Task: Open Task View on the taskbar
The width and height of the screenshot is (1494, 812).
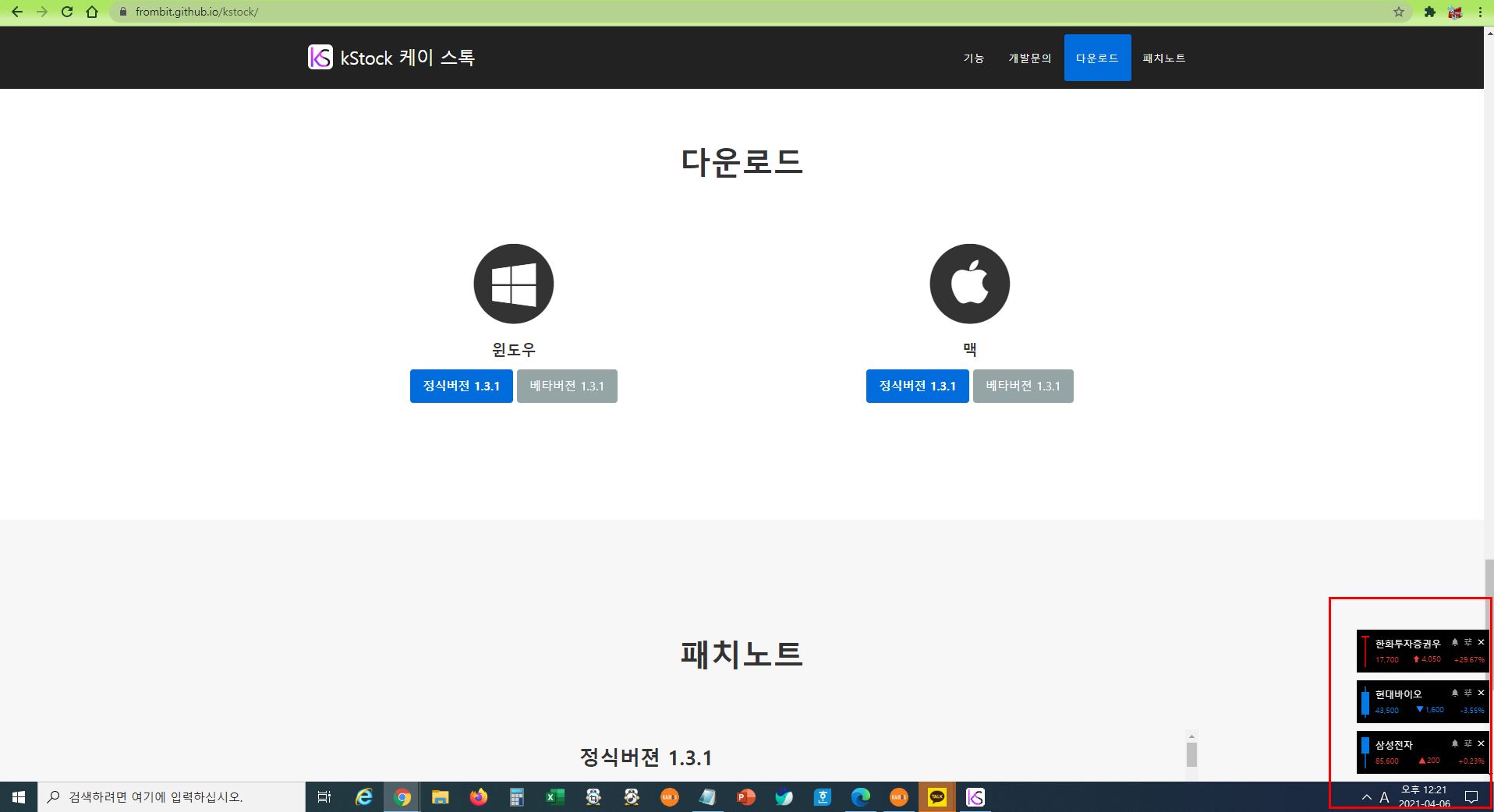Action: (x=324, y=797)
